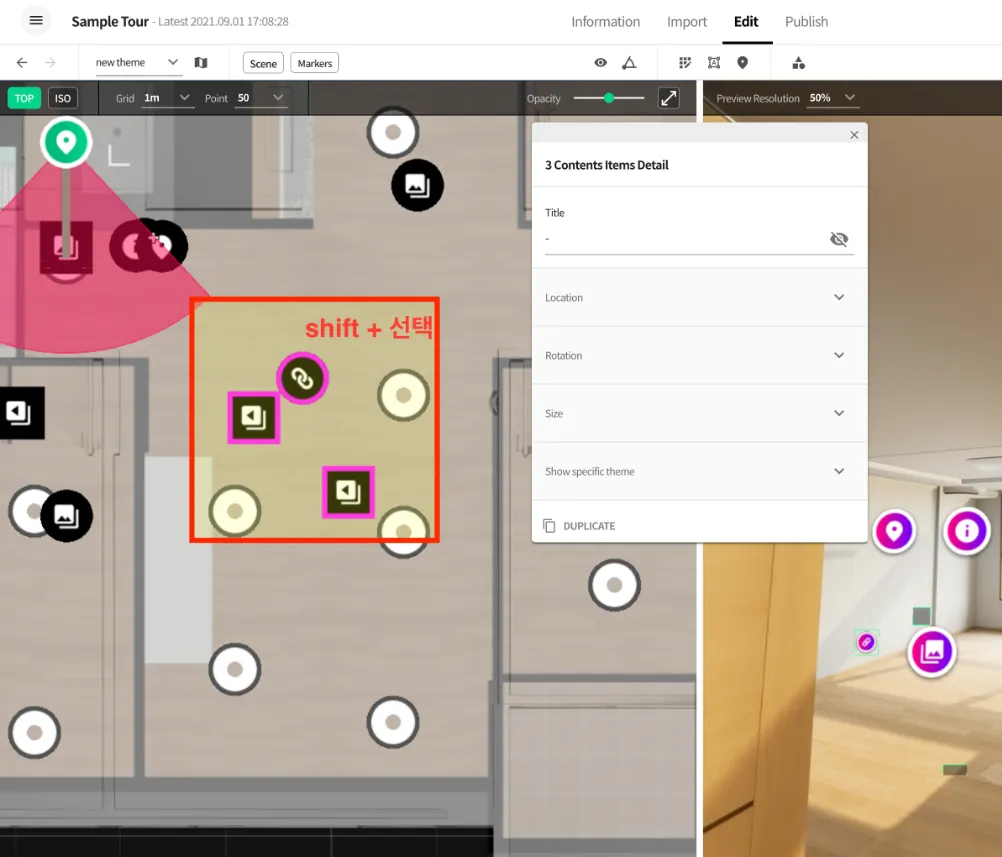The image size is (1002, 857).
Task: Select the location pin tool in the toolbar
Action: pos(743,63)
